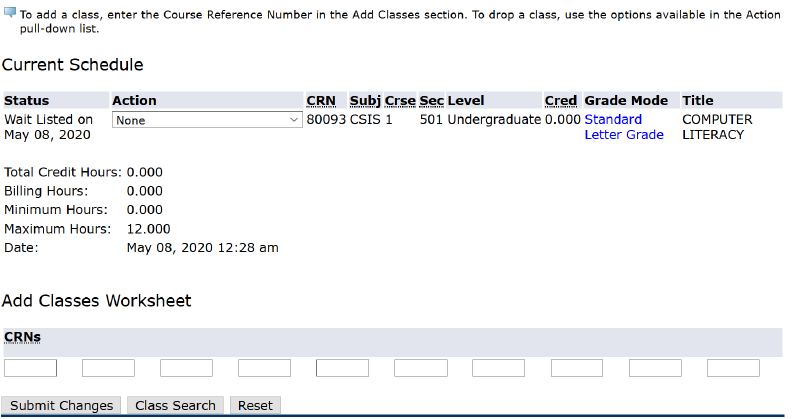This screenshot has width=794, height=419.
Task: Open the Standard Letter Grade link
Action: coord(623,127)
